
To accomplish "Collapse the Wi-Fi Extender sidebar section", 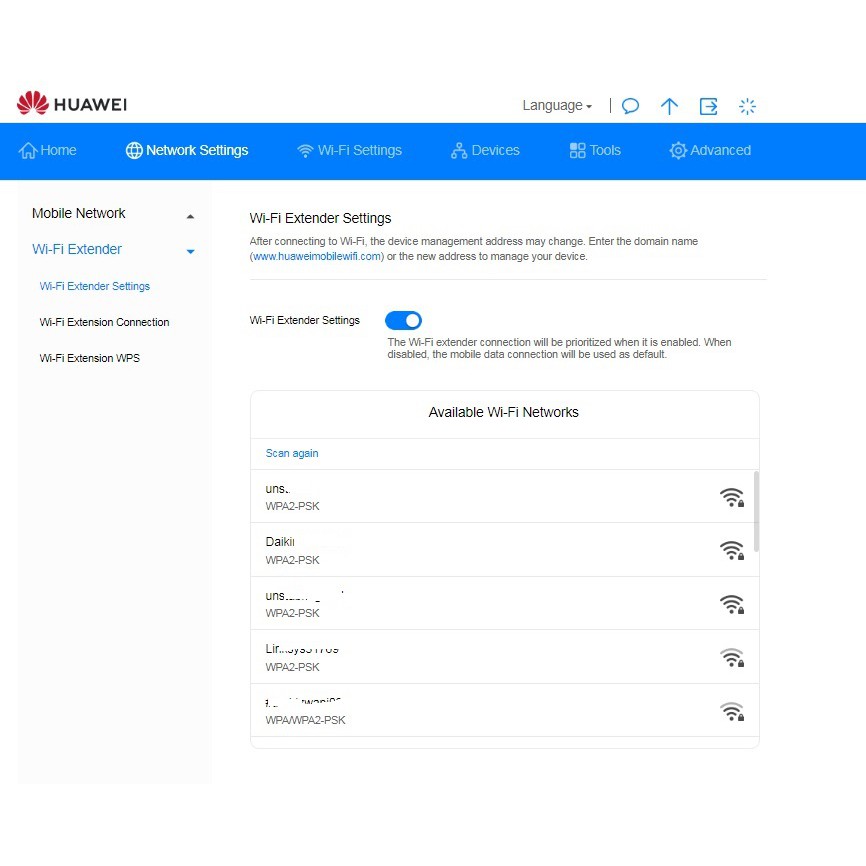I will 190,251.
